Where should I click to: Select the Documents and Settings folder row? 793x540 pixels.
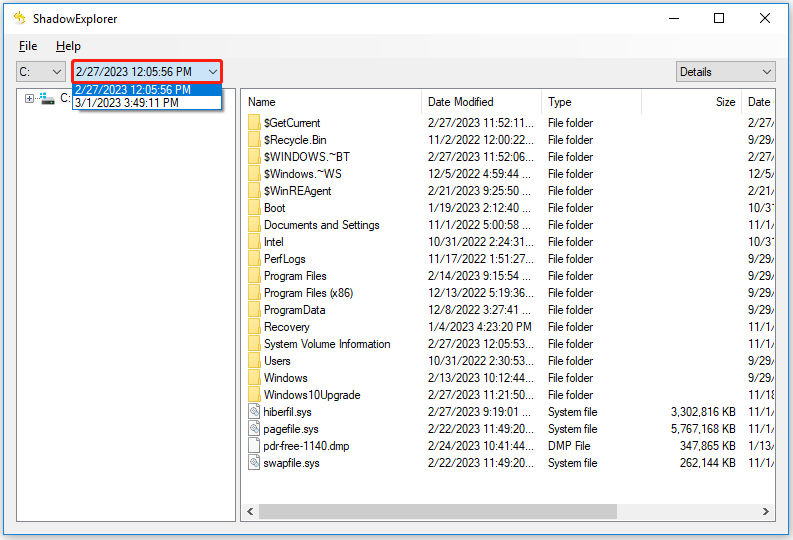coord(321,225)
